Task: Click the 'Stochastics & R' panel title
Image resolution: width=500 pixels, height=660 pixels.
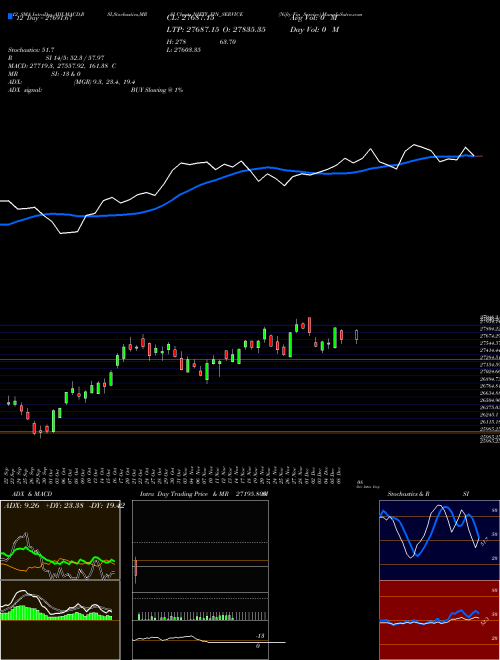Action: 409,494
